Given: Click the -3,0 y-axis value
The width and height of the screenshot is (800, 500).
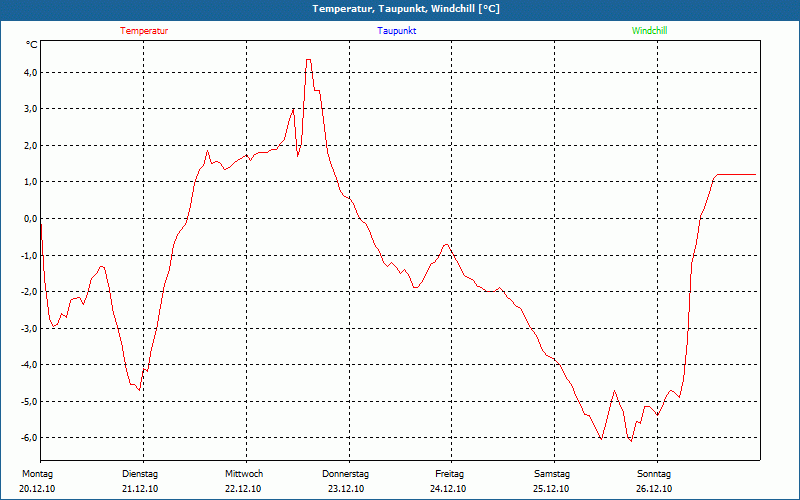Looking at the screenshot, I should click(29, 328).
